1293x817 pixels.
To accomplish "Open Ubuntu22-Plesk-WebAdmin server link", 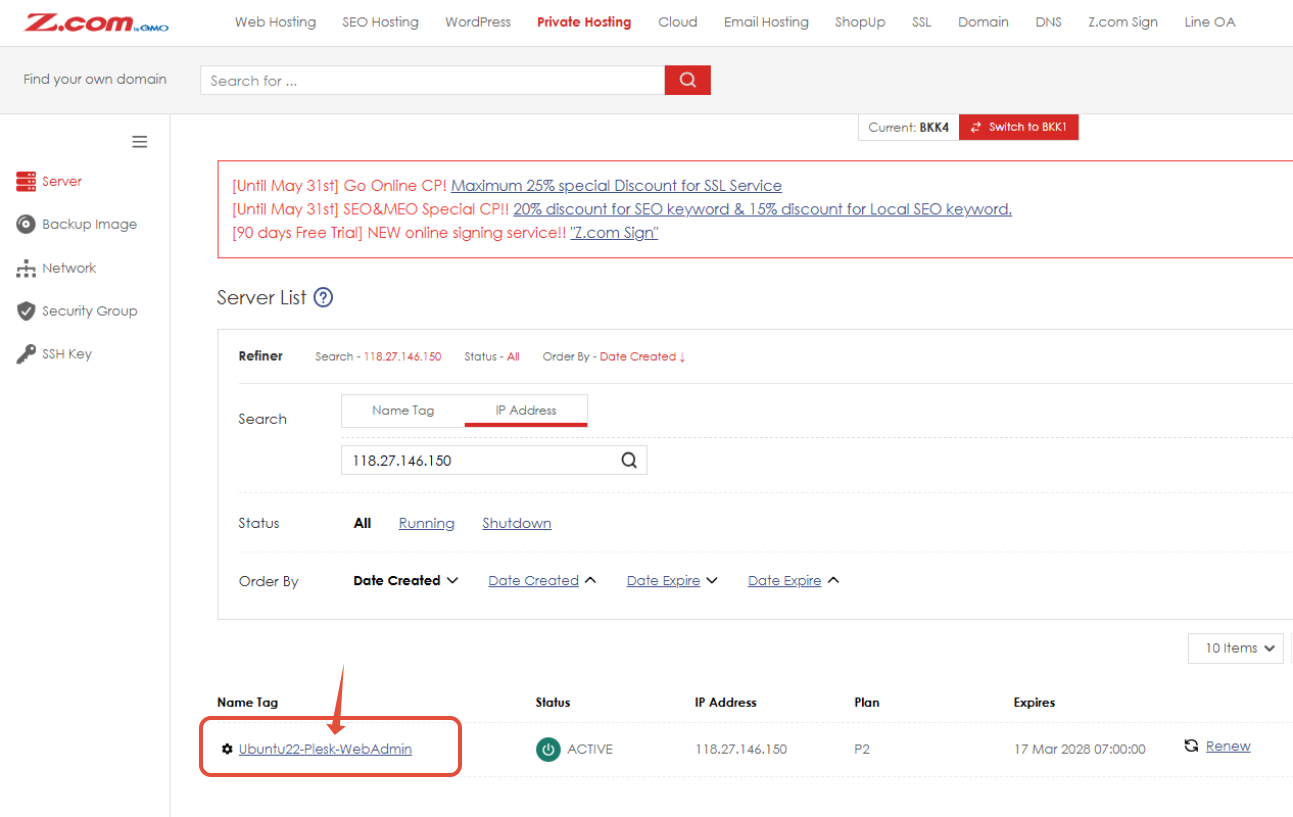I will [325, 749].
